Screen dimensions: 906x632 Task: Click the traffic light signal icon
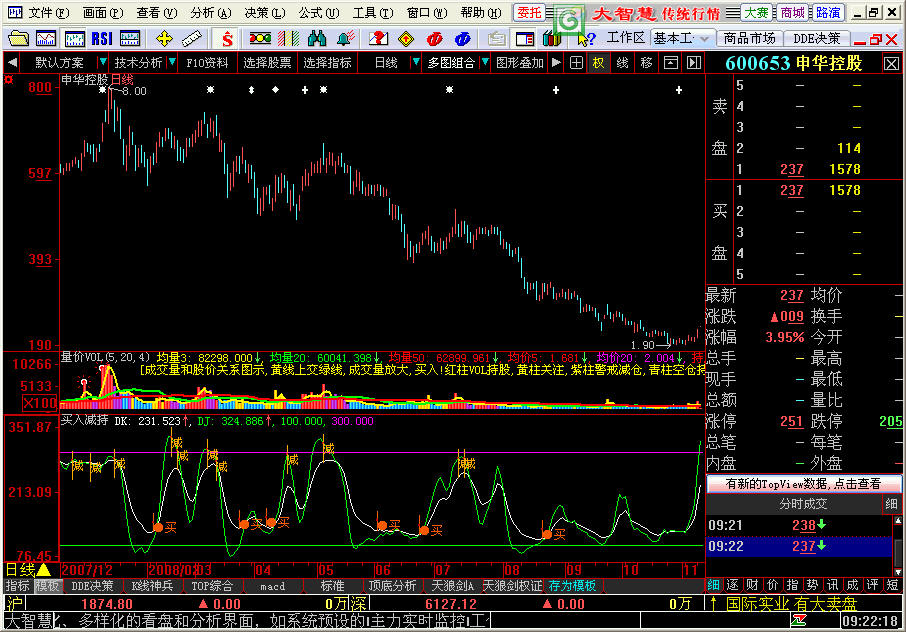coord(259,39)
